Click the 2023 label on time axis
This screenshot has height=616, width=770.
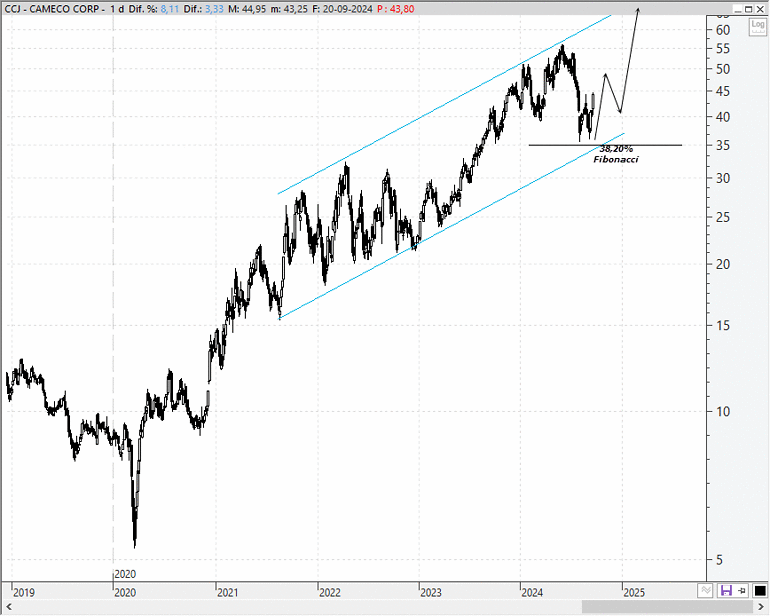pyautogui.click(x=431, y=592)
